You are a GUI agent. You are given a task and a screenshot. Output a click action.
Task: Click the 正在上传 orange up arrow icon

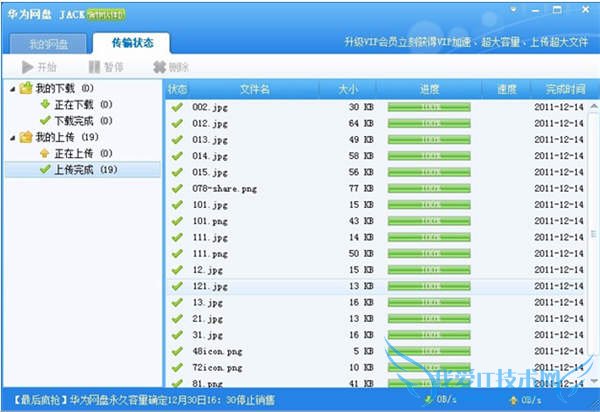pyautogui.click(x=45, y=153)
